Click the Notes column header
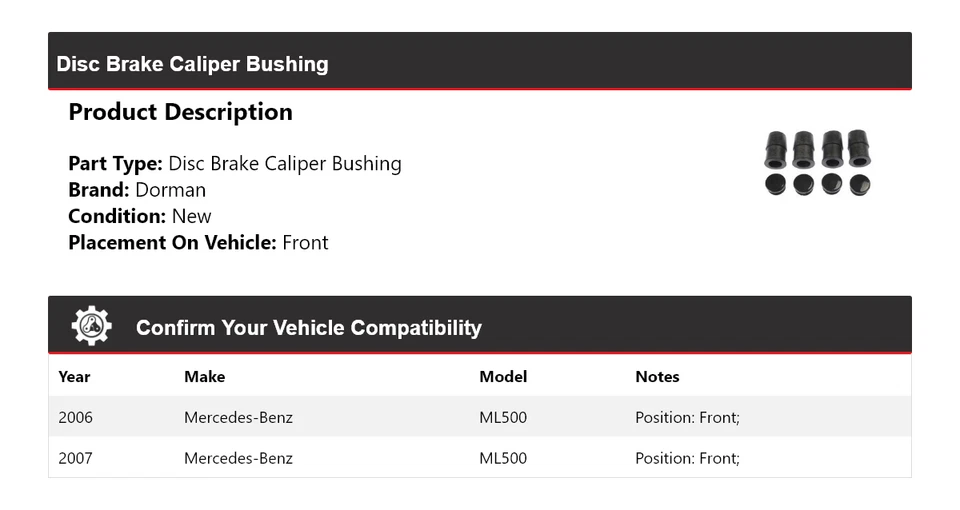 click(x=657, y=377)
